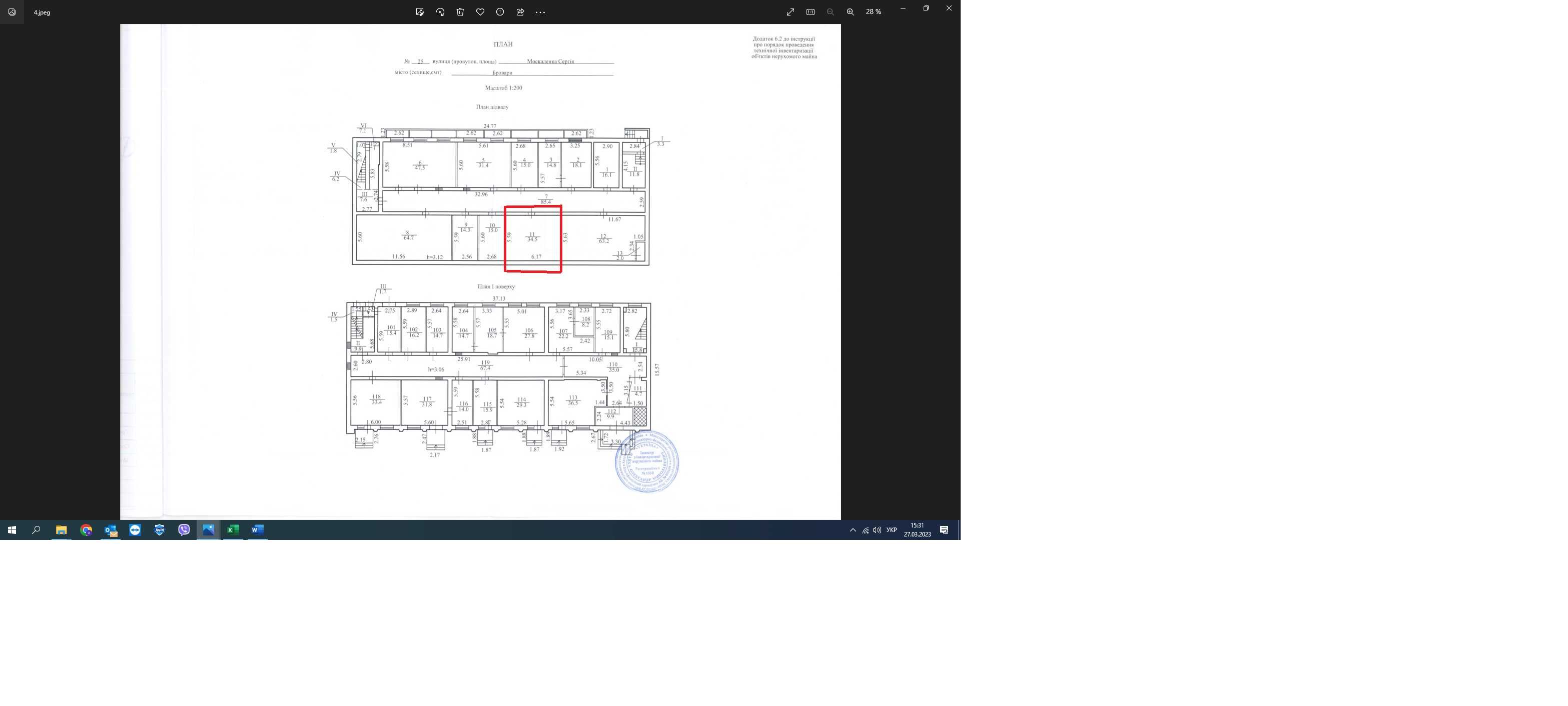Screen dimensions: 1568x706
Task: Show actual size with the 1:1 icon
Action: click(810, 12)
